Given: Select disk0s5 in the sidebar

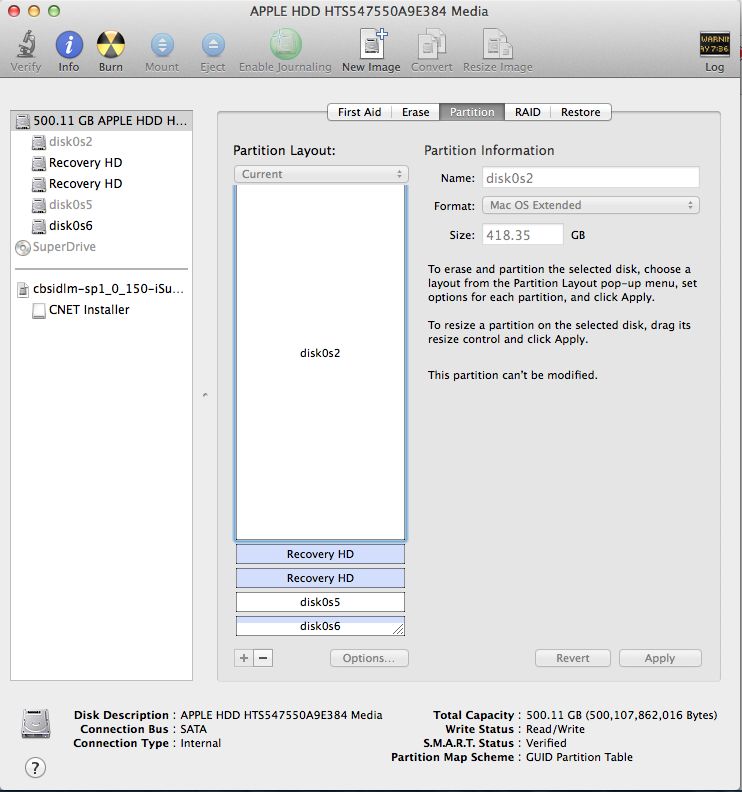Looking at the screenshot, I should click(101, 205).
